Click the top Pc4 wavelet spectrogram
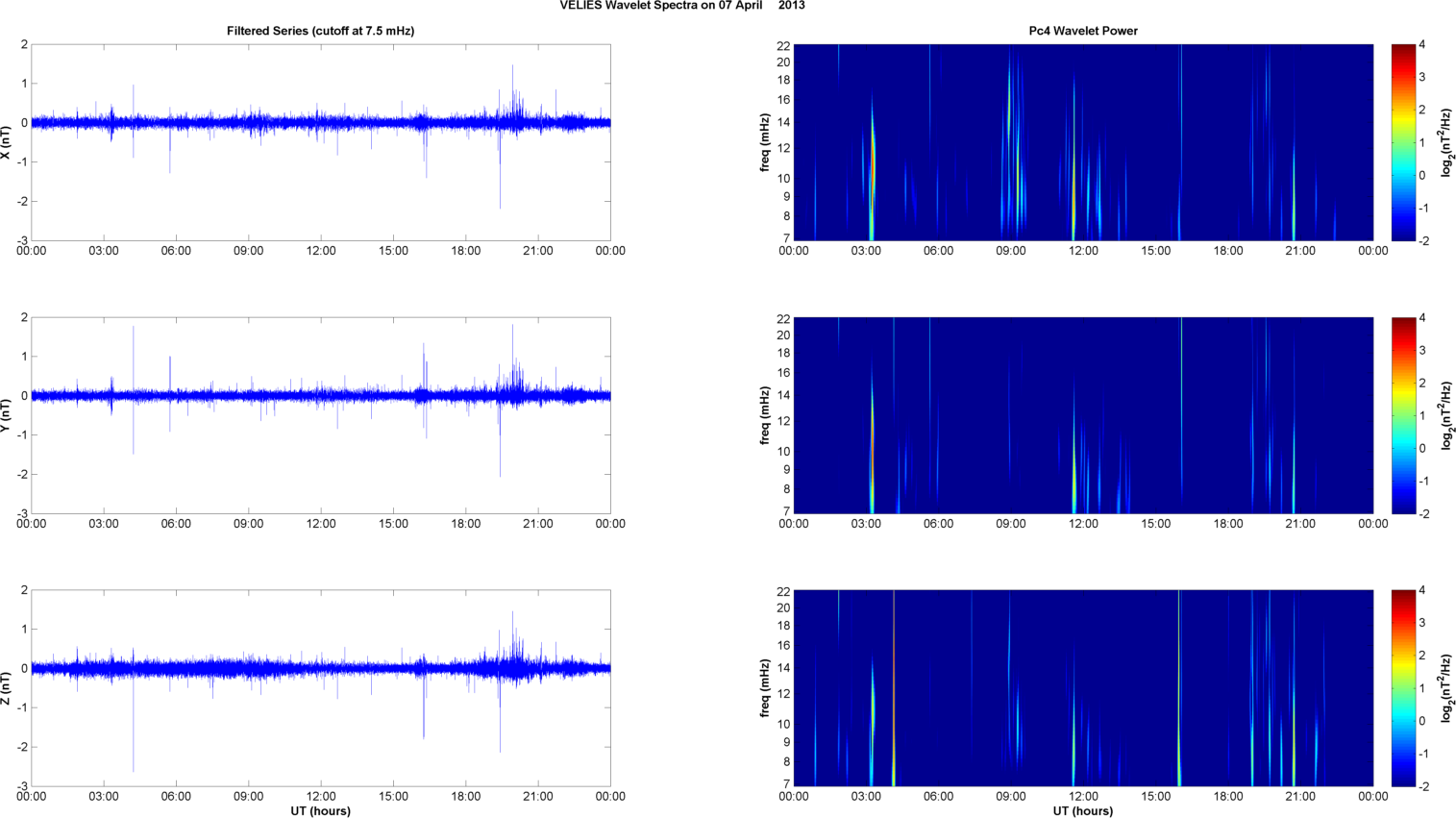 1083,142
